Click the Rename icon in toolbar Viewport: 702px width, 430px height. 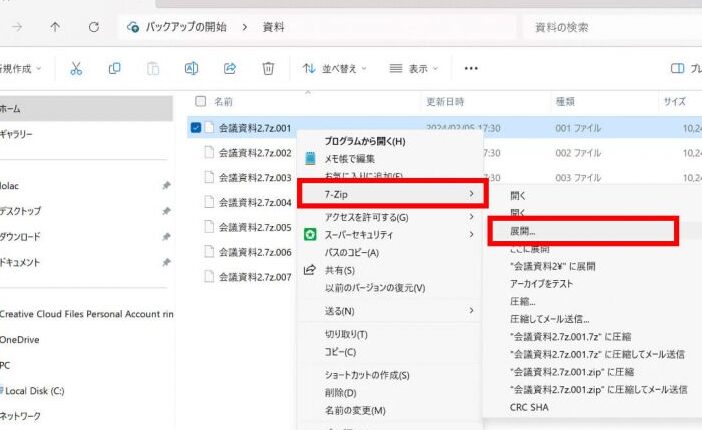(x=191, y=68)
